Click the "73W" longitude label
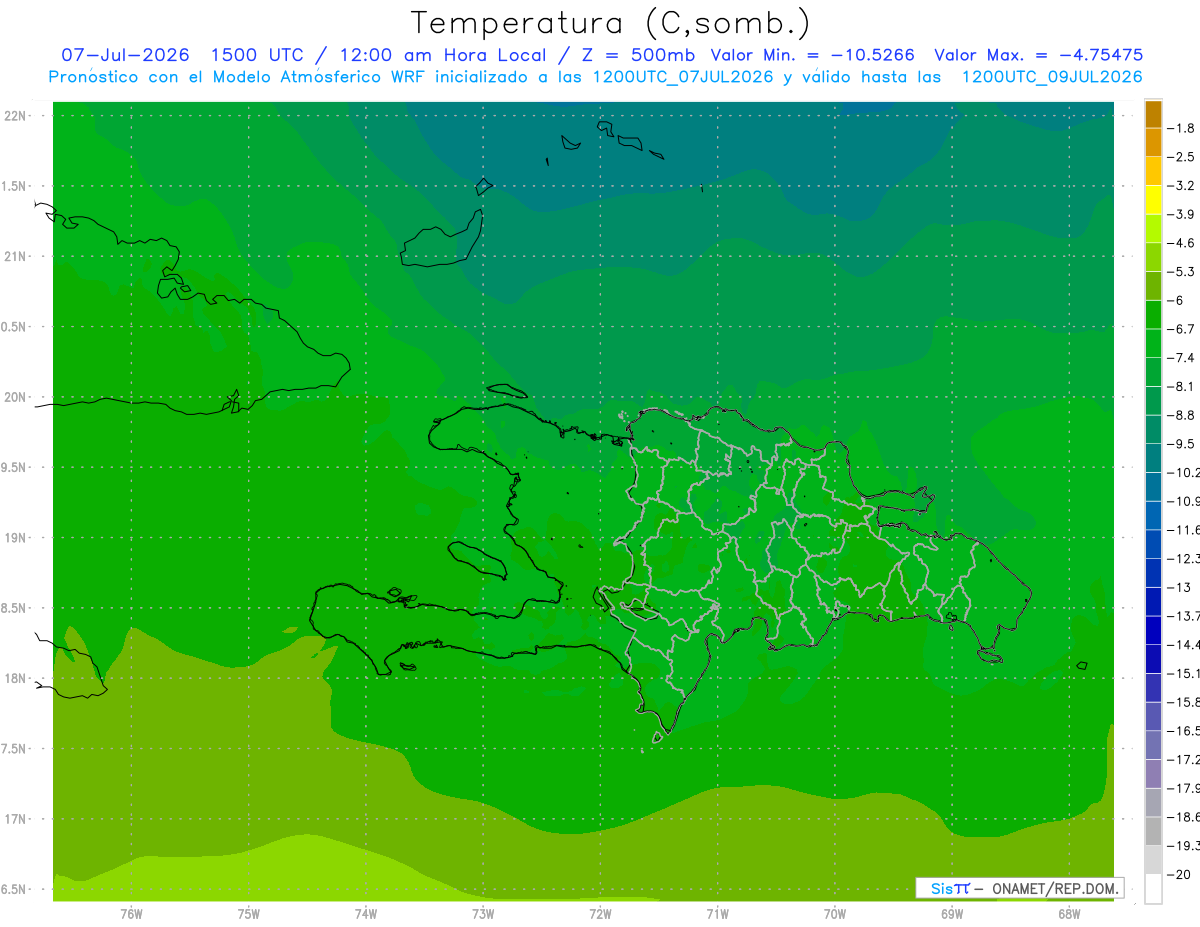This screenshot has height=927, width=1200. (x=483, y=914)
